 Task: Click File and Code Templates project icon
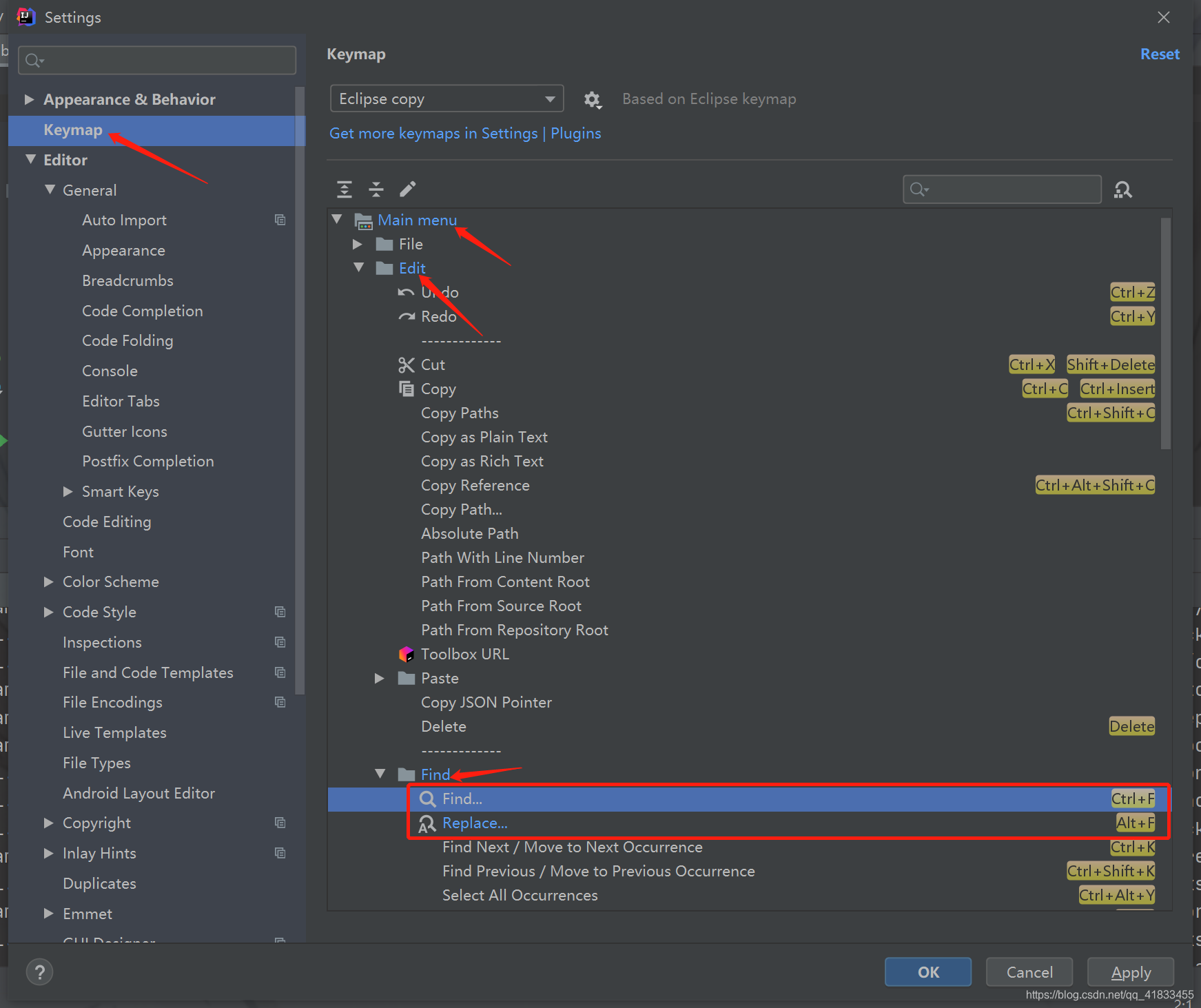(x=280, y=672)
